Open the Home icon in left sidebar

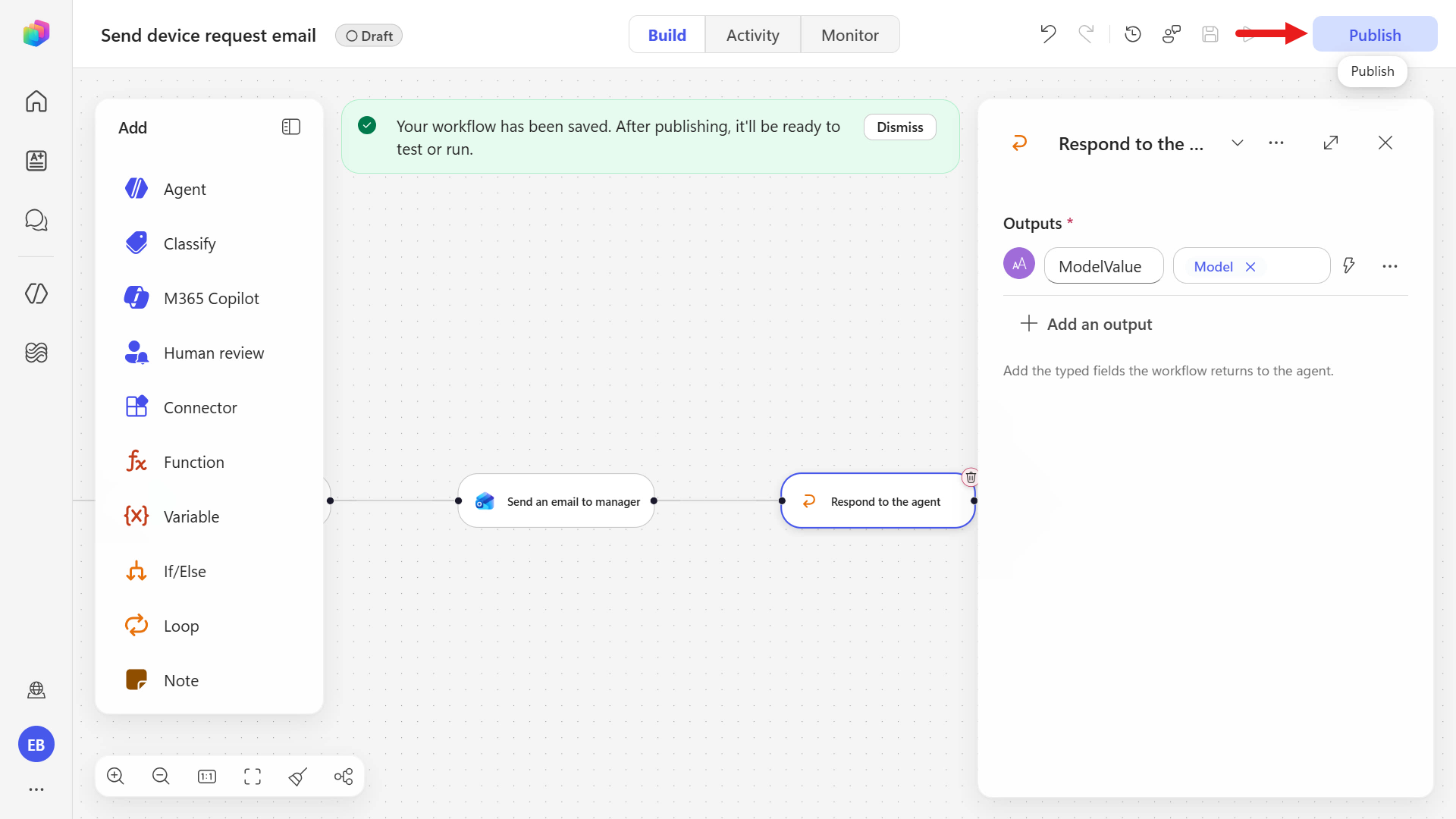(x=36, y=101)
